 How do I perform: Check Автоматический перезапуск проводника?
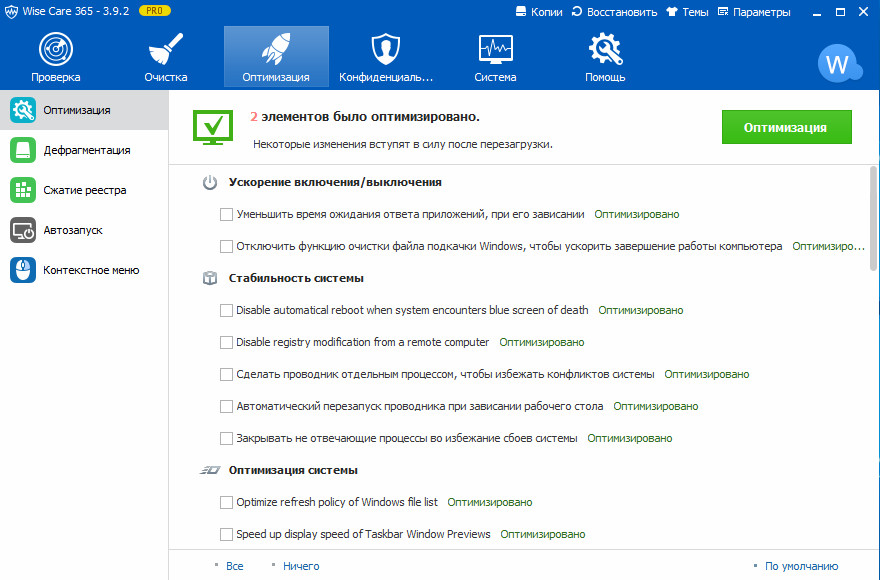(226, 407)
